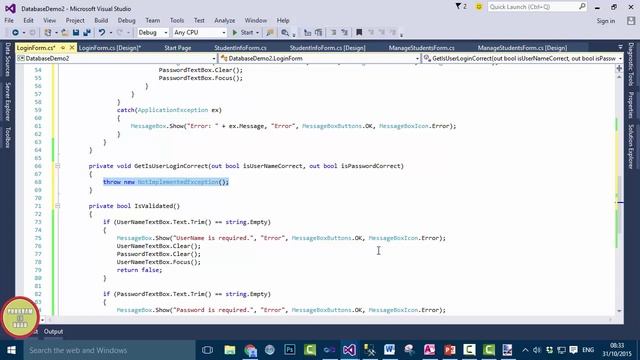The height and width of the screenshot is (360, 640).
Task: Click the Windows Start button
Action: (x=11, y=350)
